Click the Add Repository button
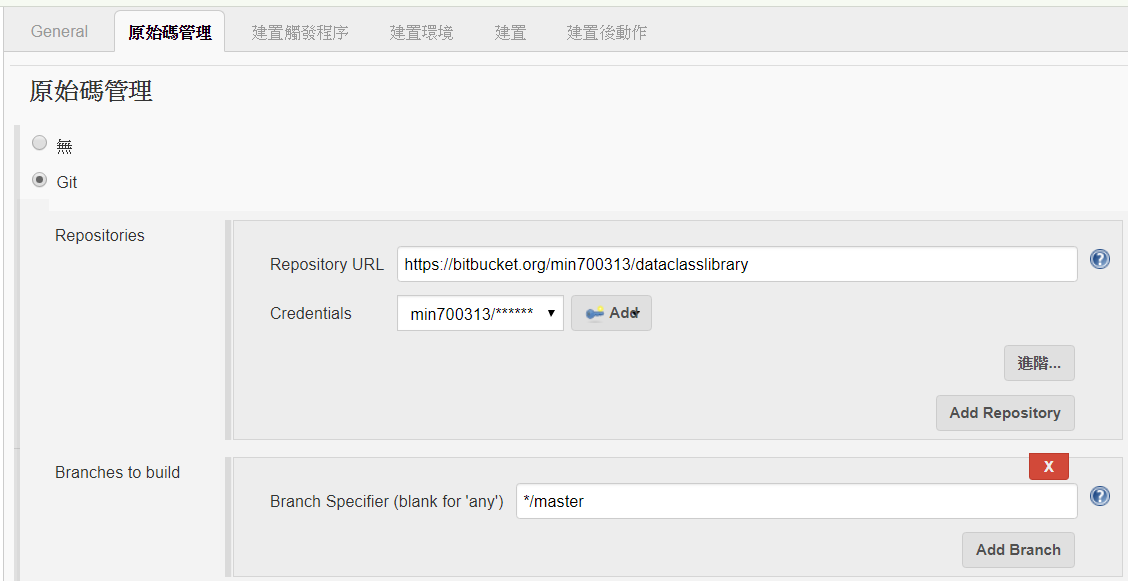This screenshot has height=581, width=1128. [x=1005, y=413]
